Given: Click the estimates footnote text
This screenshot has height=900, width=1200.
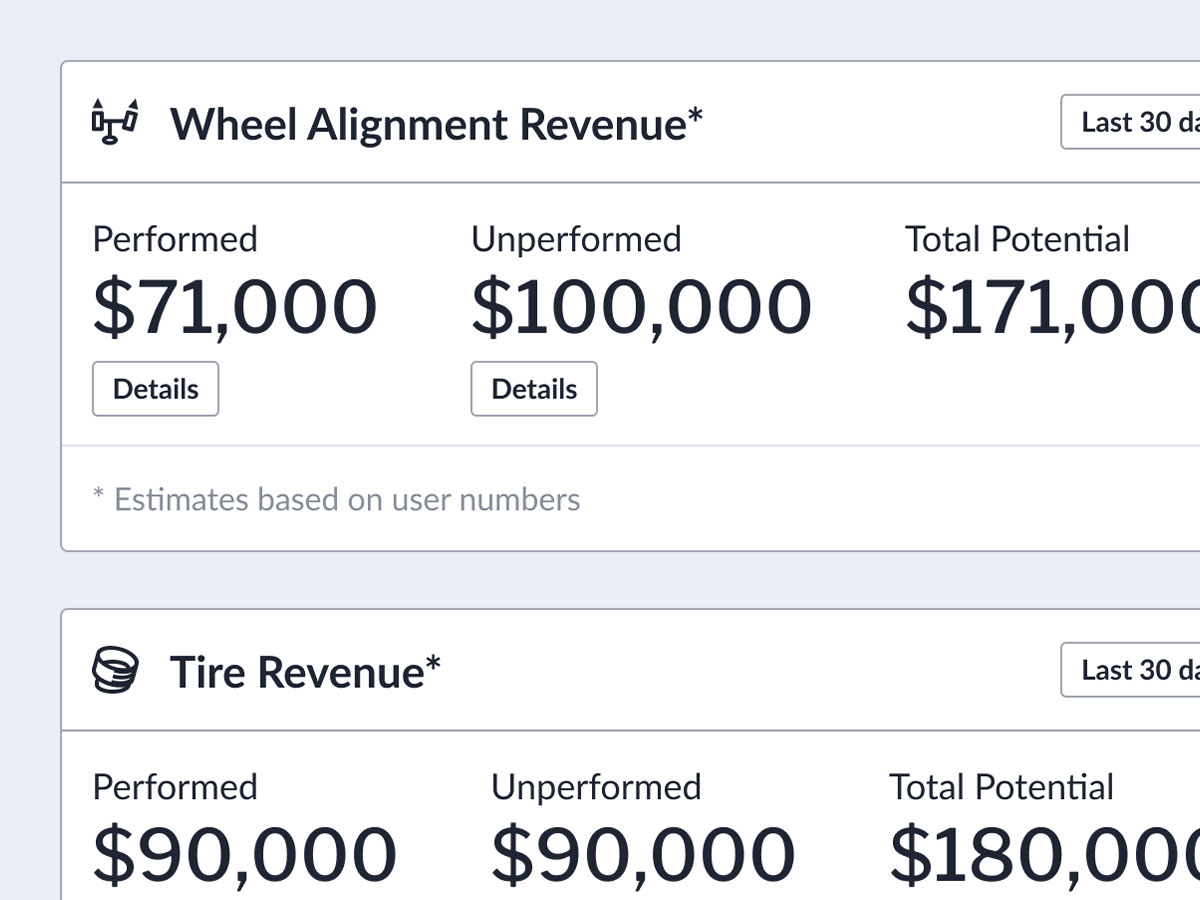Looking at the screenshot, I should pyautogui.click(x=336, y=499).
